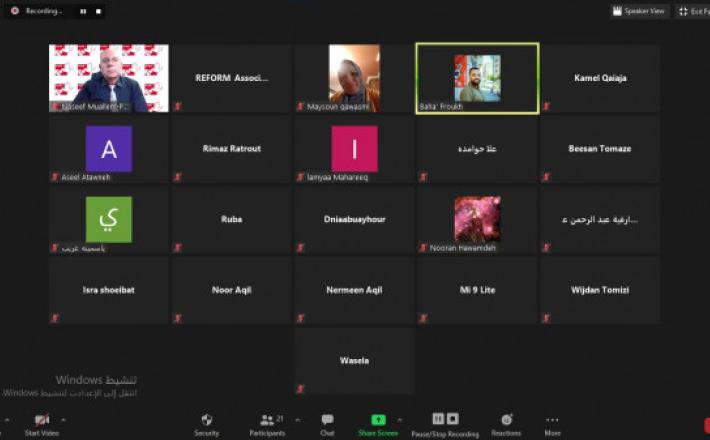Expand the Share Screen options arrow
This screenshot has height=440, width=710.
point(399,419)
